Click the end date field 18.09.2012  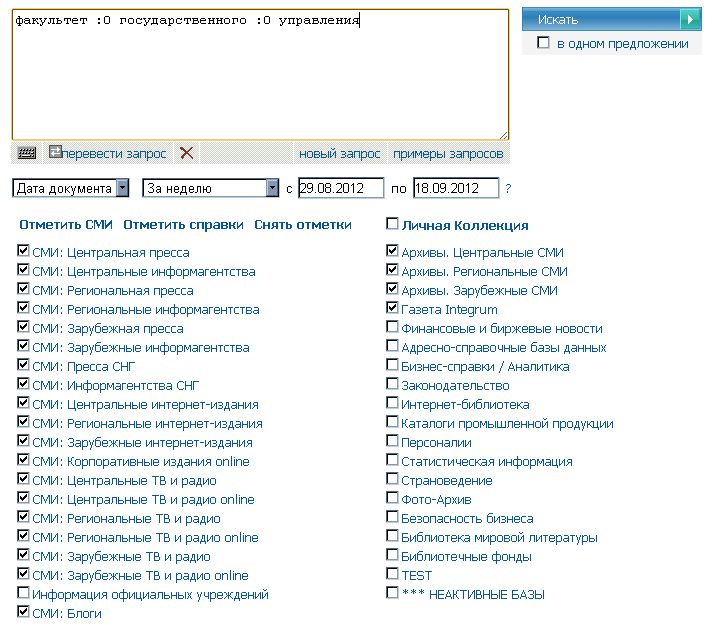point(456,188)
